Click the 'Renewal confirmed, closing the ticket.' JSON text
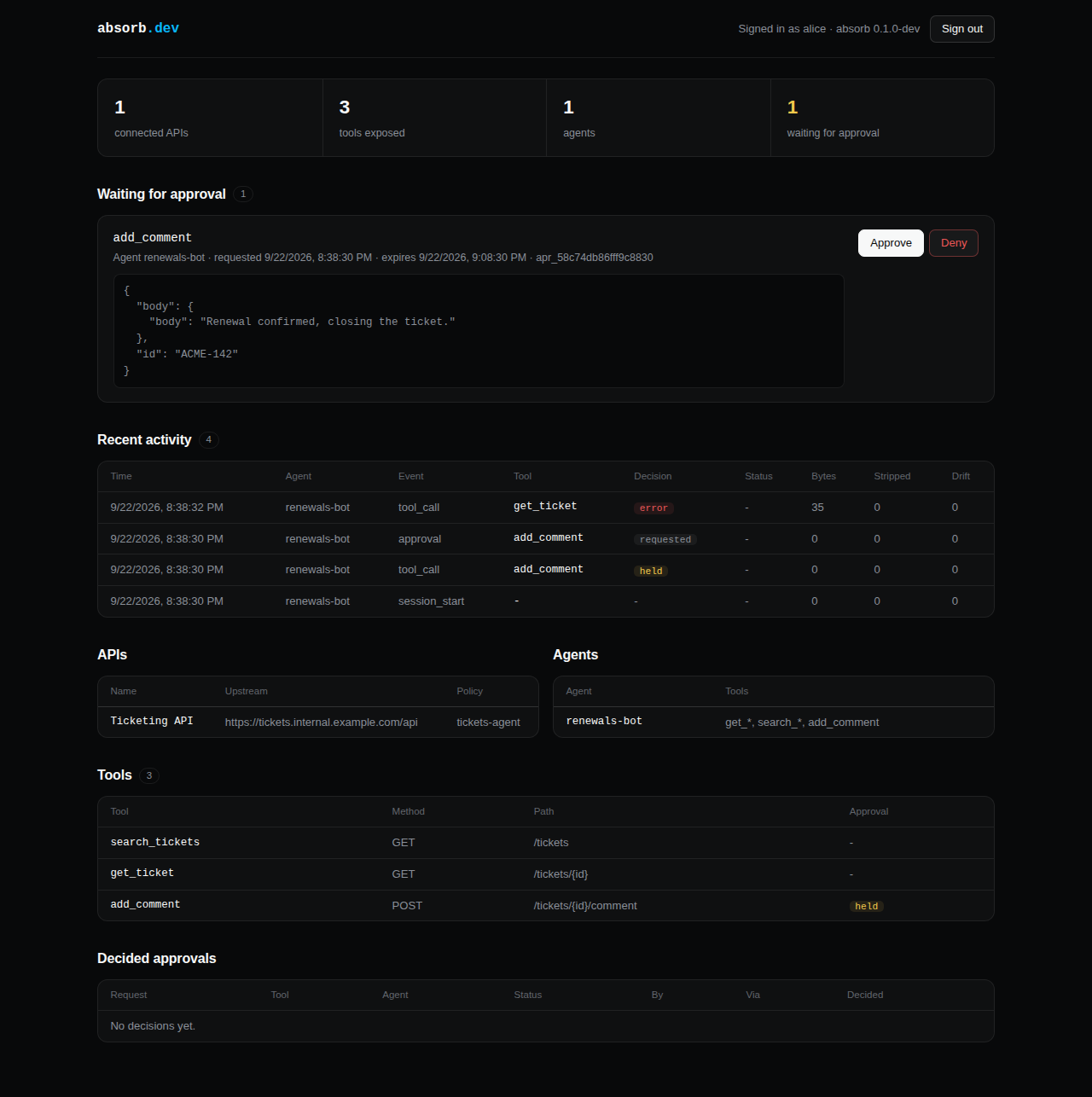This screenshot has width=1092, height=1097. 328,322
